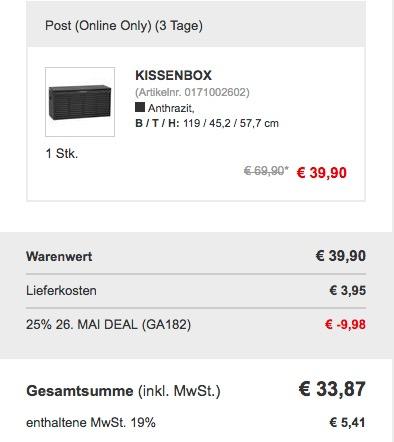The height and width of the screenshot is (442, 394).
Task: Click the total amount € 33,87
Action: [x=332, y=389]
